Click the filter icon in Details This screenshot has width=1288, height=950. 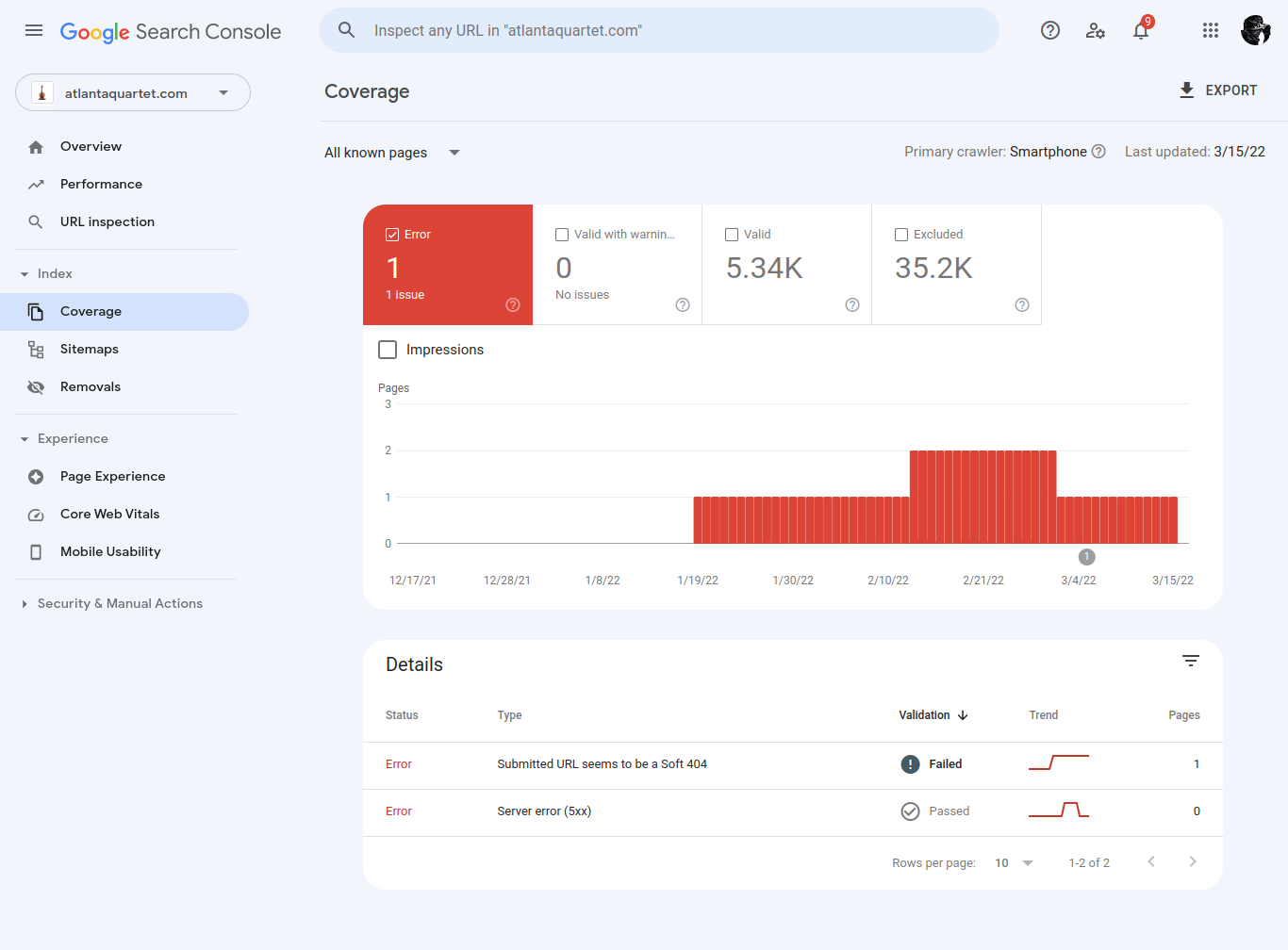point(1191,662)
